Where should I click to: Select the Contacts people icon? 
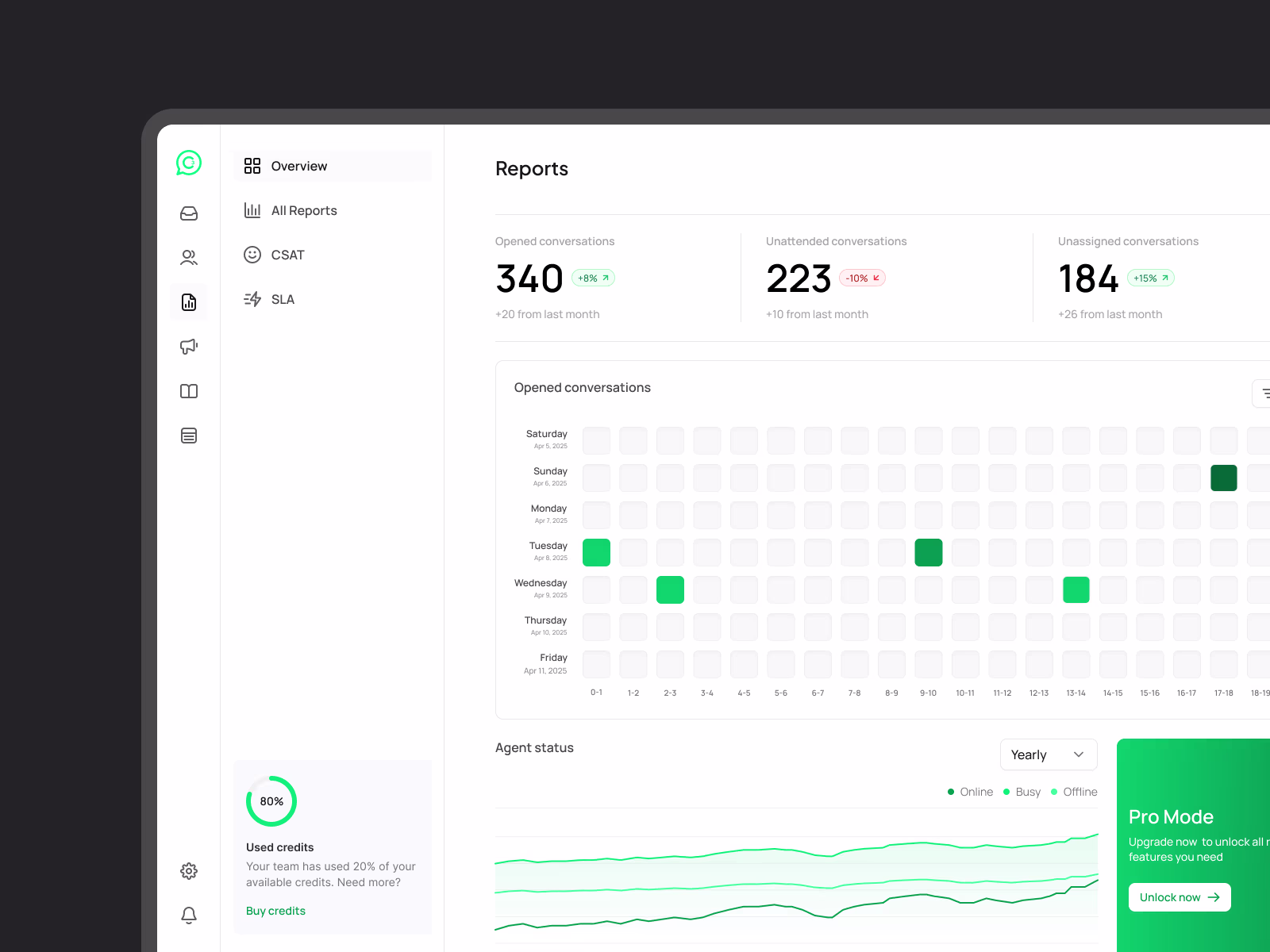click(188, 257)
